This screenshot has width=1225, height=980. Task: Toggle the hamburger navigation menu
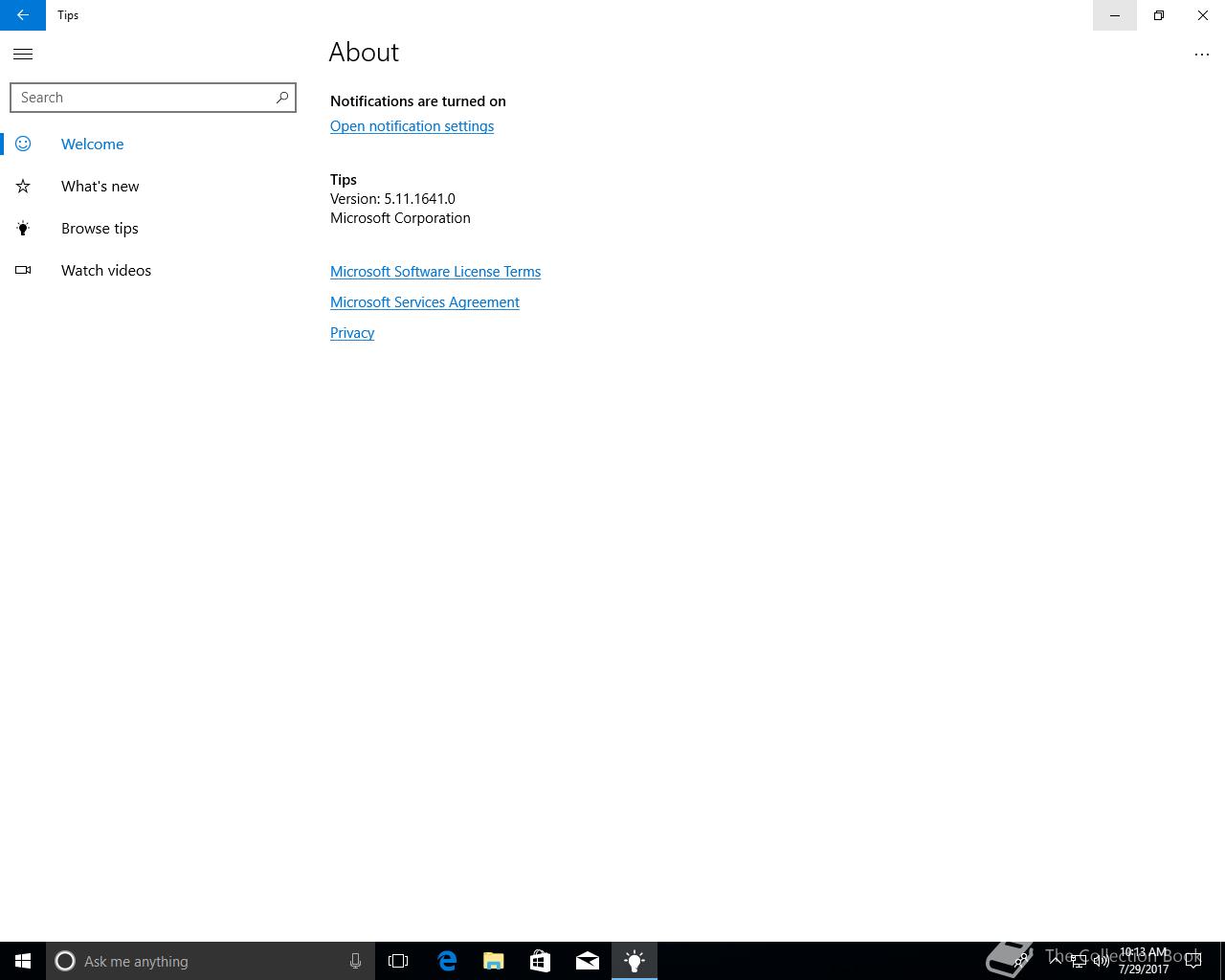click(x=23, y=55)
